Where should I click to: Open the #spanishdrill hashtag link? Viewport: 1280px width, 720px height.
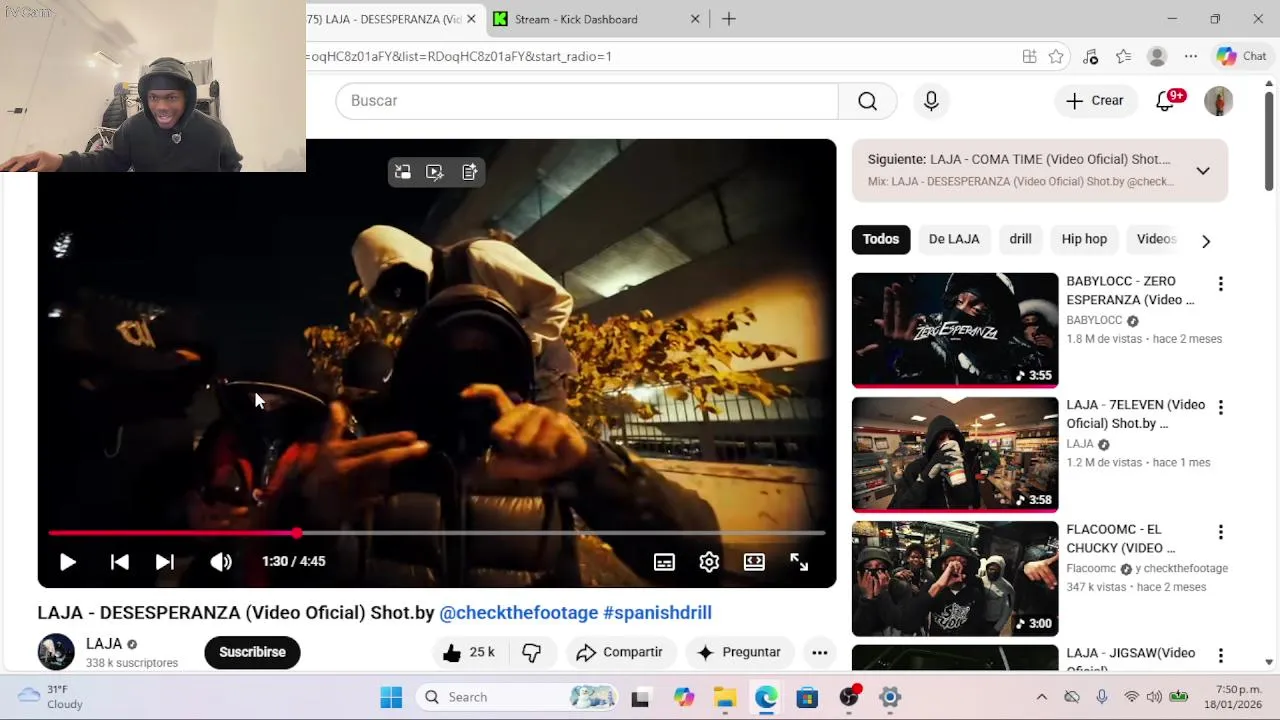click(657, 613)
